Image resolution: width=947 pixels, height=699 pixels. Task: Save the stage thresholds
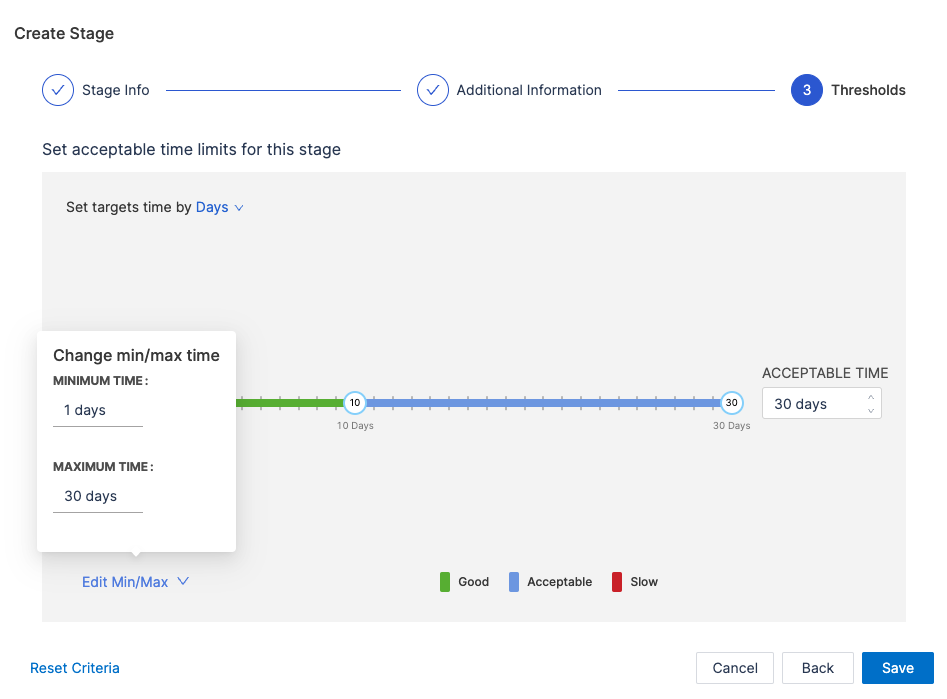point(897,668)
